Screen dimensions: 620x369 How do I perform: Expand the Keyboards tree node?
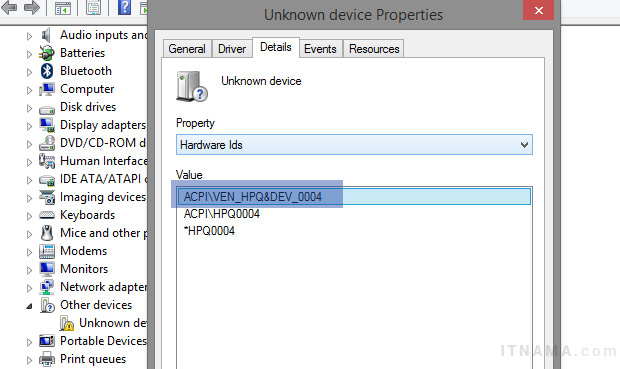point(29,216)
